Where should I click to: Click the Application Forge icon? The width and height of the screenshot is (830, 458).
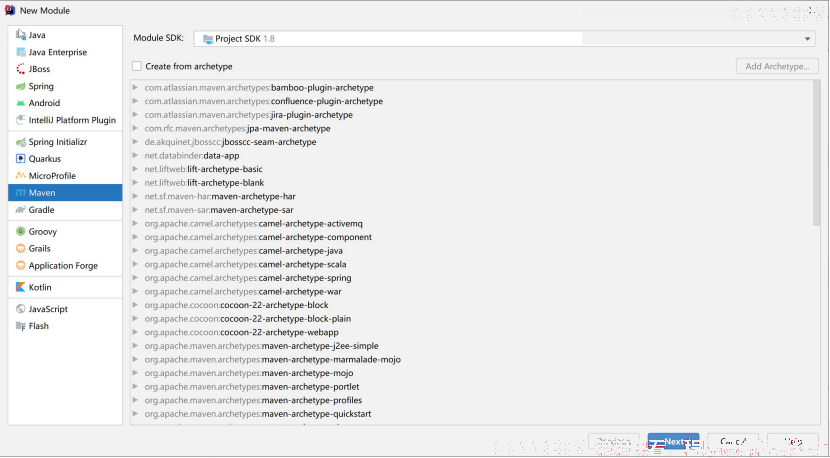pyautogui.click(x=21, y=265)
